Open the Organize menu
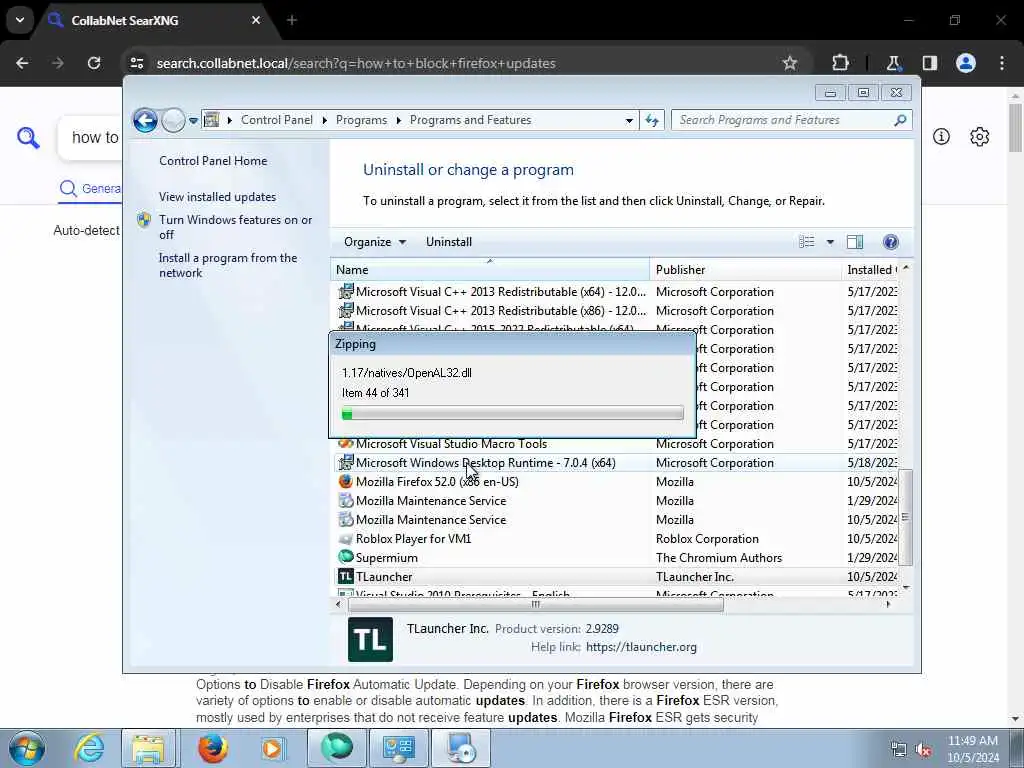This screenshot has width=1024, height=768. (375, 242)
